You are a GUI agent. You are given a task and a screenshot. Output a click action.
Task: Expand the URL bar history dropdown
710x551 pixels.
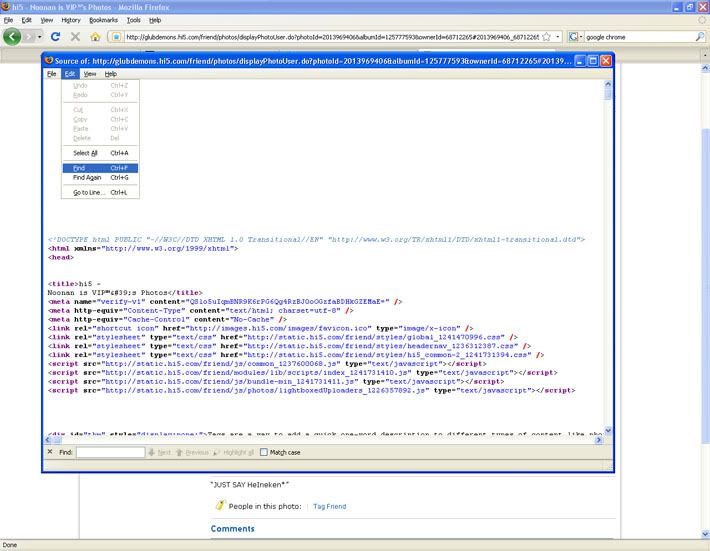pos(558,37)
